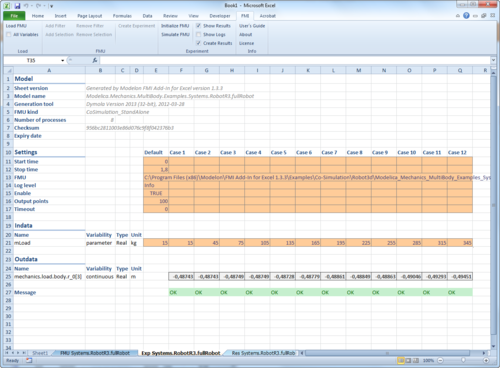Select the FMI ribbon tab
Screen dimensions: 500x368
pyautogui.click(x=245, y=16)
